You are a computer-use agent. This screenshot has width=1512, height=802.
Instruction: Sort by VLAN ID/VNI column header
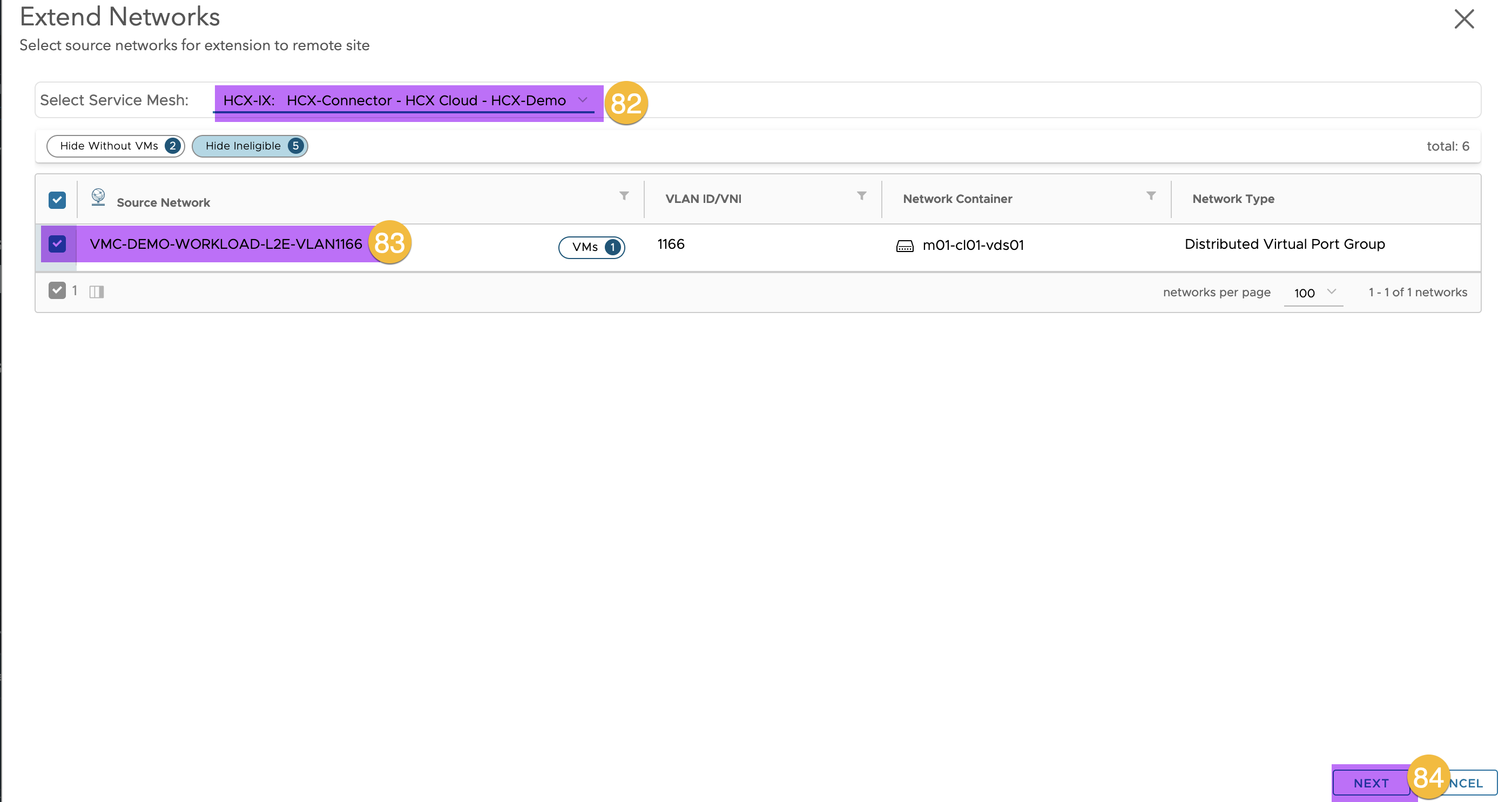[x=703, y=199]
